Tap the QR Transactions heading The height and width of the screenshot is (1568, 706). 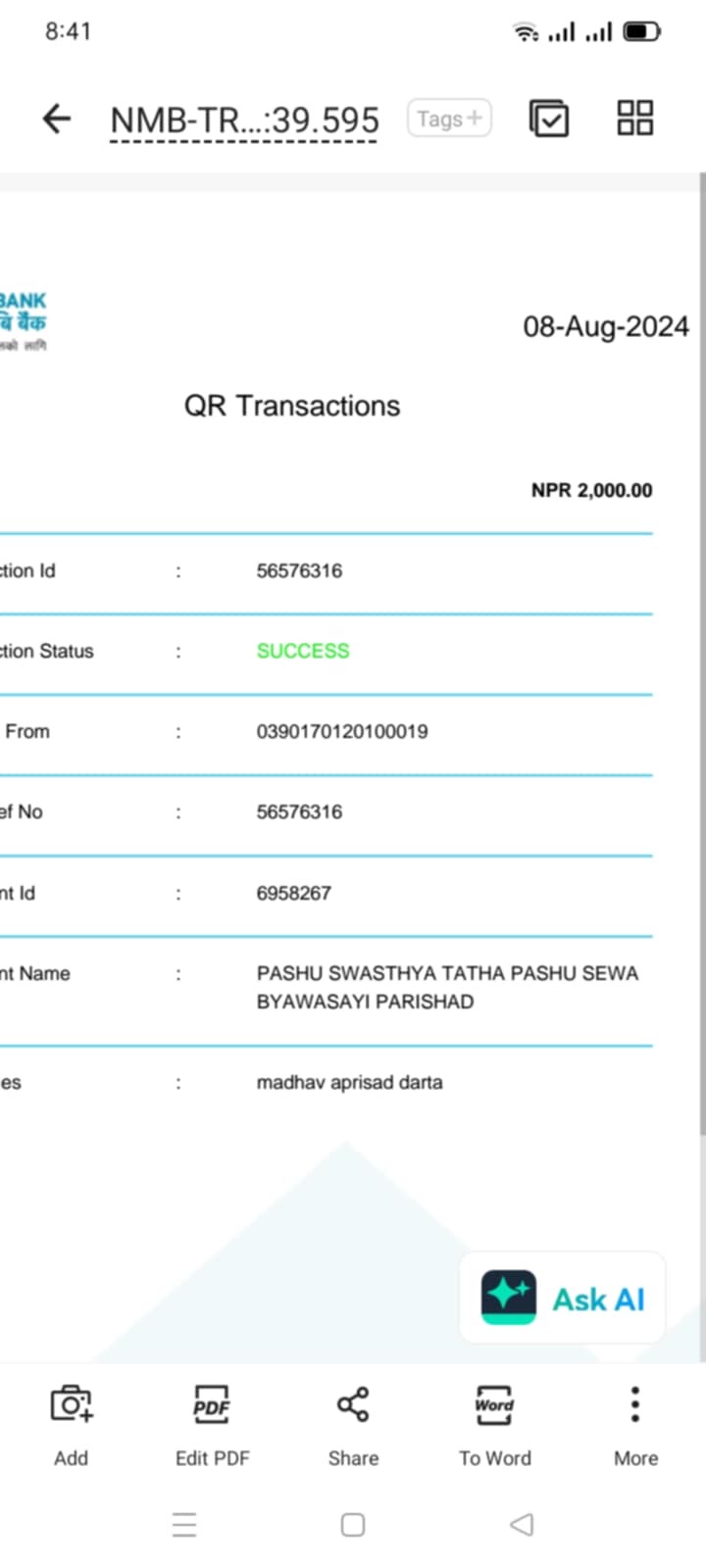(292, 406)
